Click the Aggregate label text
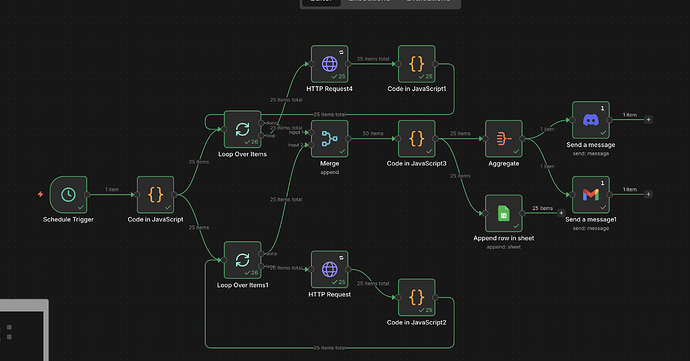This screenshot has width=690, height=361. [504, 163]
